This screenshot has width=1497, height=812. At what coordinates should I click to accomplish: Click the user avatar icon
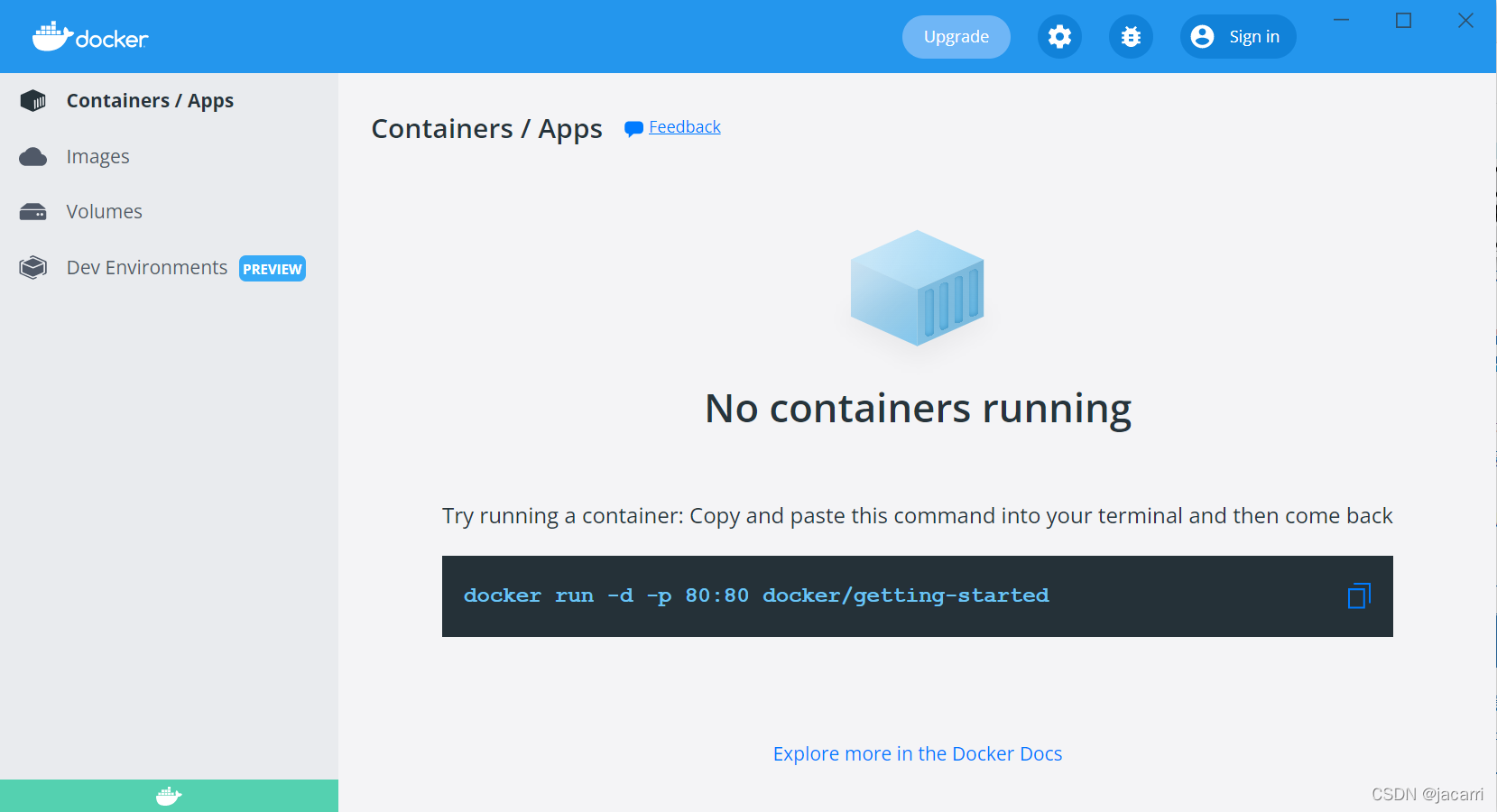pyautogui.click(x=1202, y=37)
